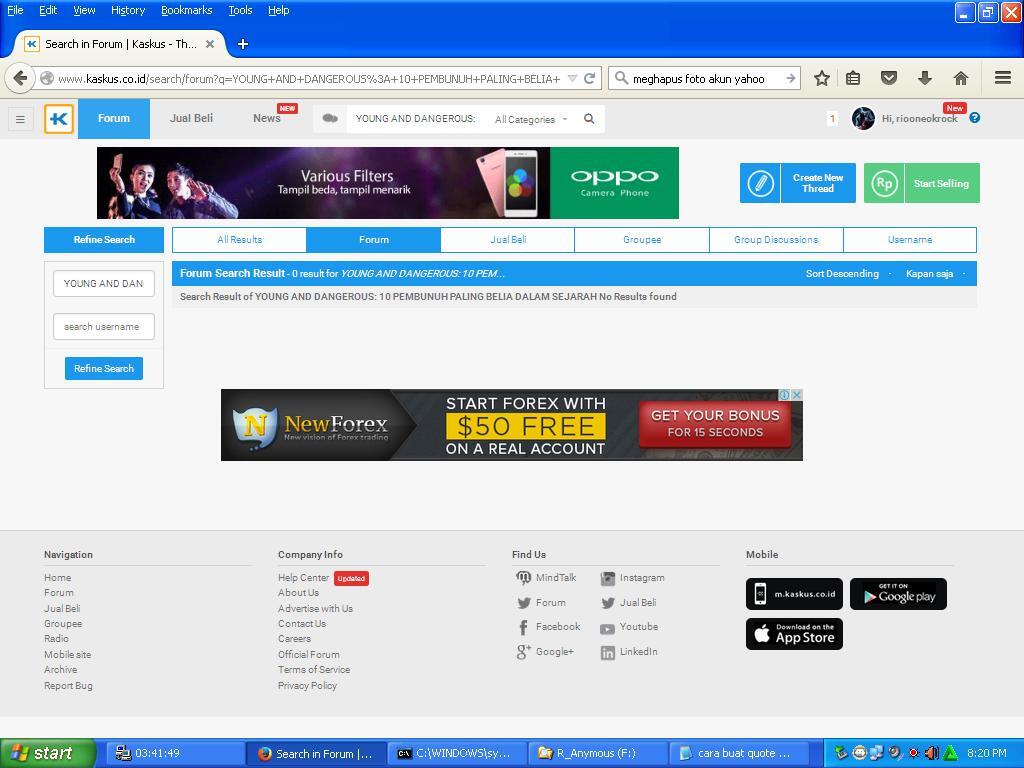This screenshot has width=1024, height=768.
Task: Open Jual Beli in the Kaskus header
Action: (x=191, y=118)
